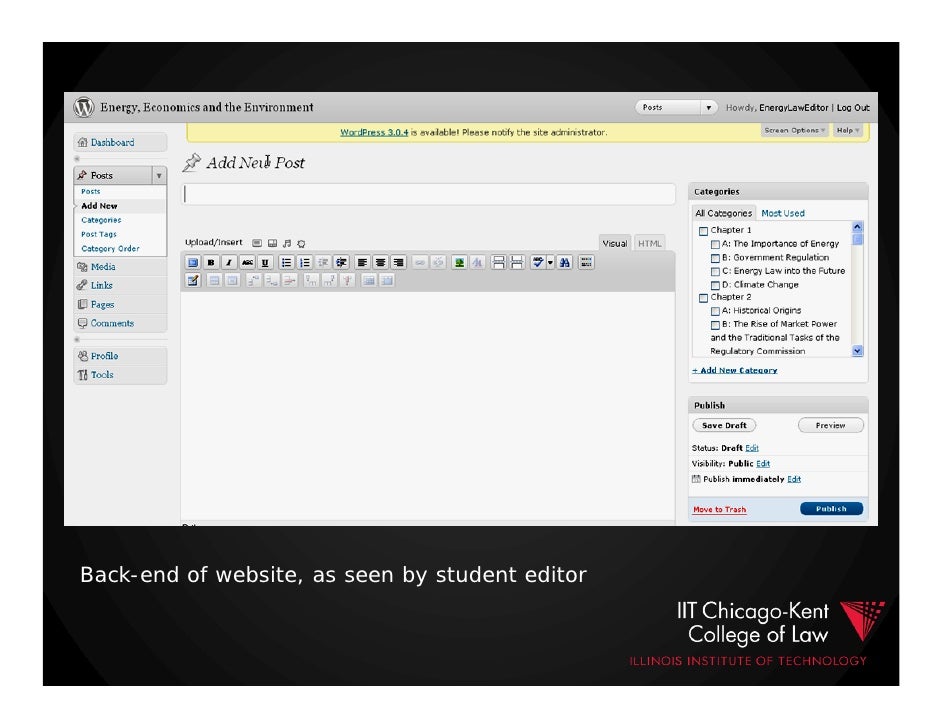Toggle bold formatting in the editor toolbar
Viewport: 942px width, 728px height.
pyautogui.click(x=210, y=262)
